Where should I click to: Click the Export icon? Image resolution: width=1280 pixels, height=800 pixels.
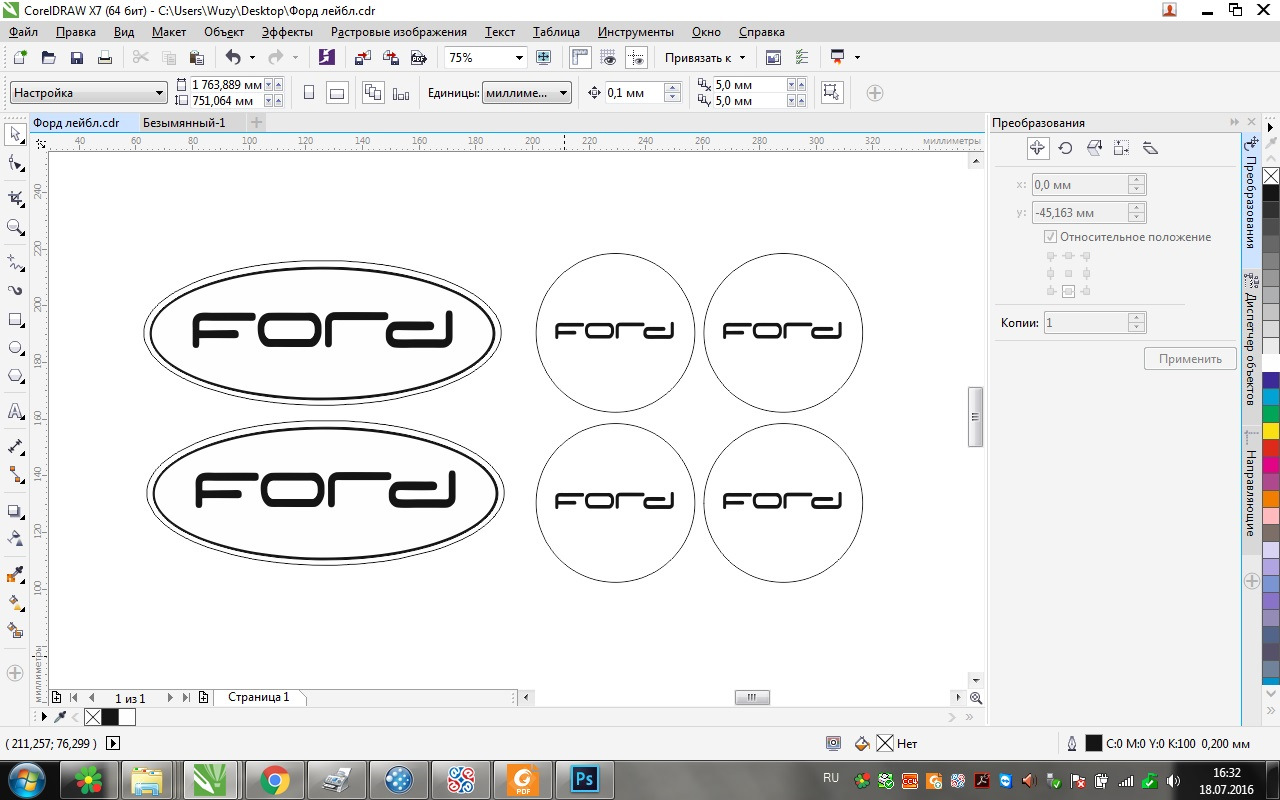391,57
